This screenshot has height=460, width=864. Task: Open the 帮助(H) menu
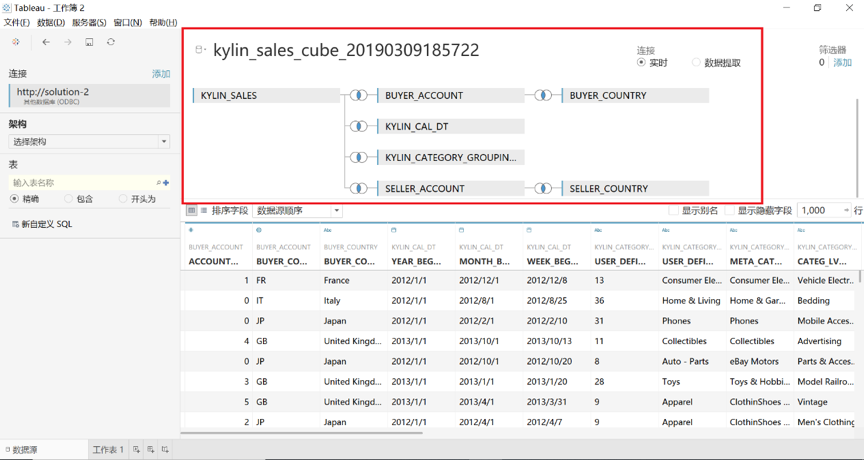pos(163,23)
